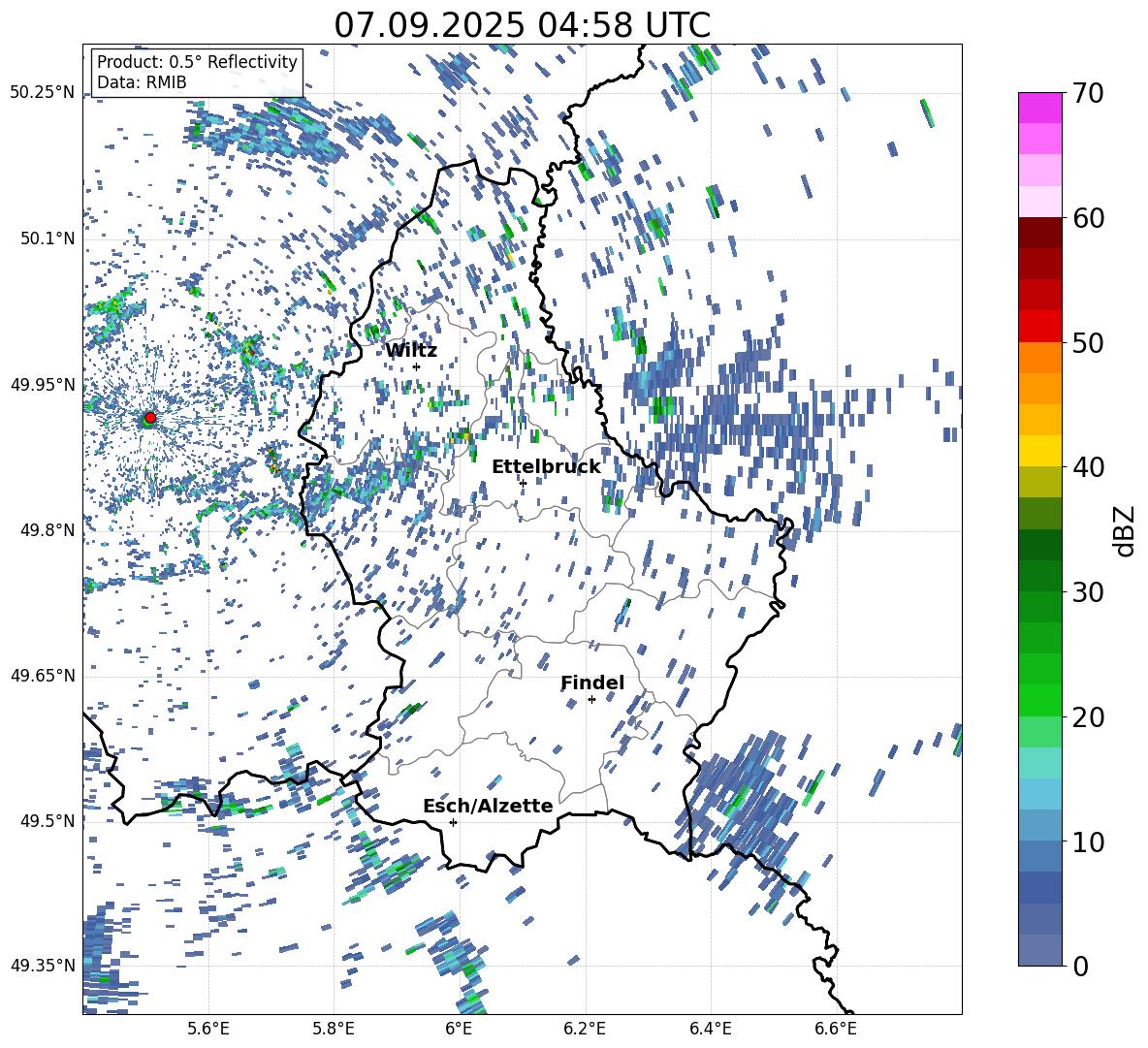Click the 0 tick label on colorbar
1148x1048 pixels.
coord(1080,966)
